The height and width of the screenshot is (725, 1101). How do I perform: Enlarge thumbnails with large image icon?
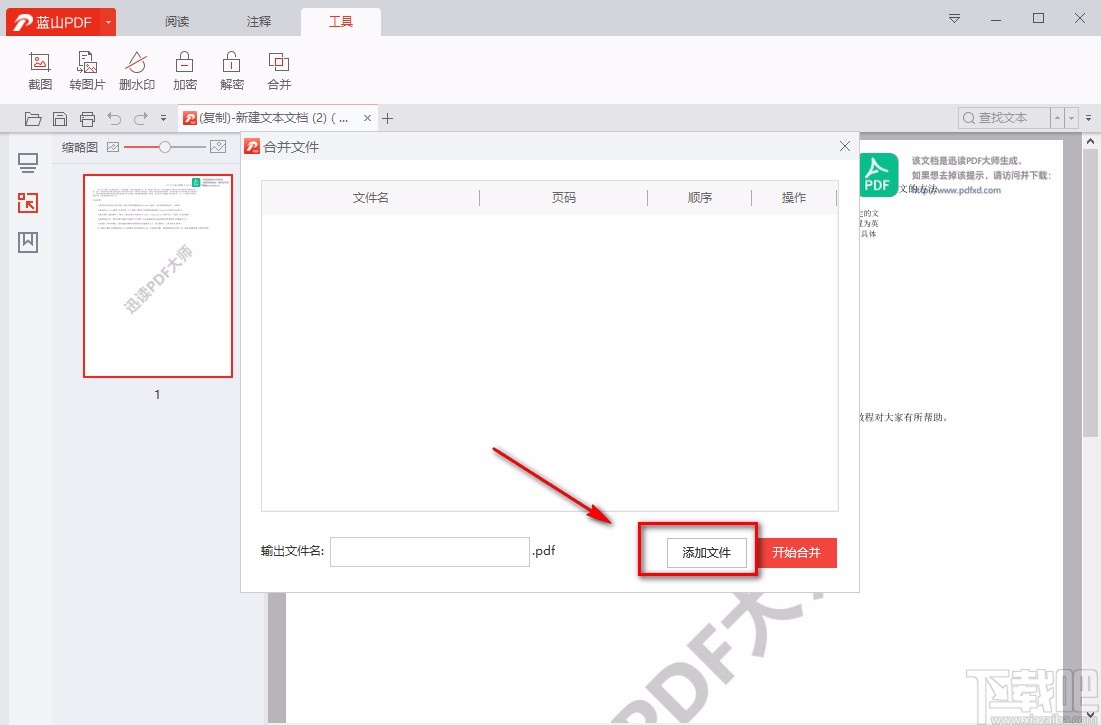tap(218, 147)
